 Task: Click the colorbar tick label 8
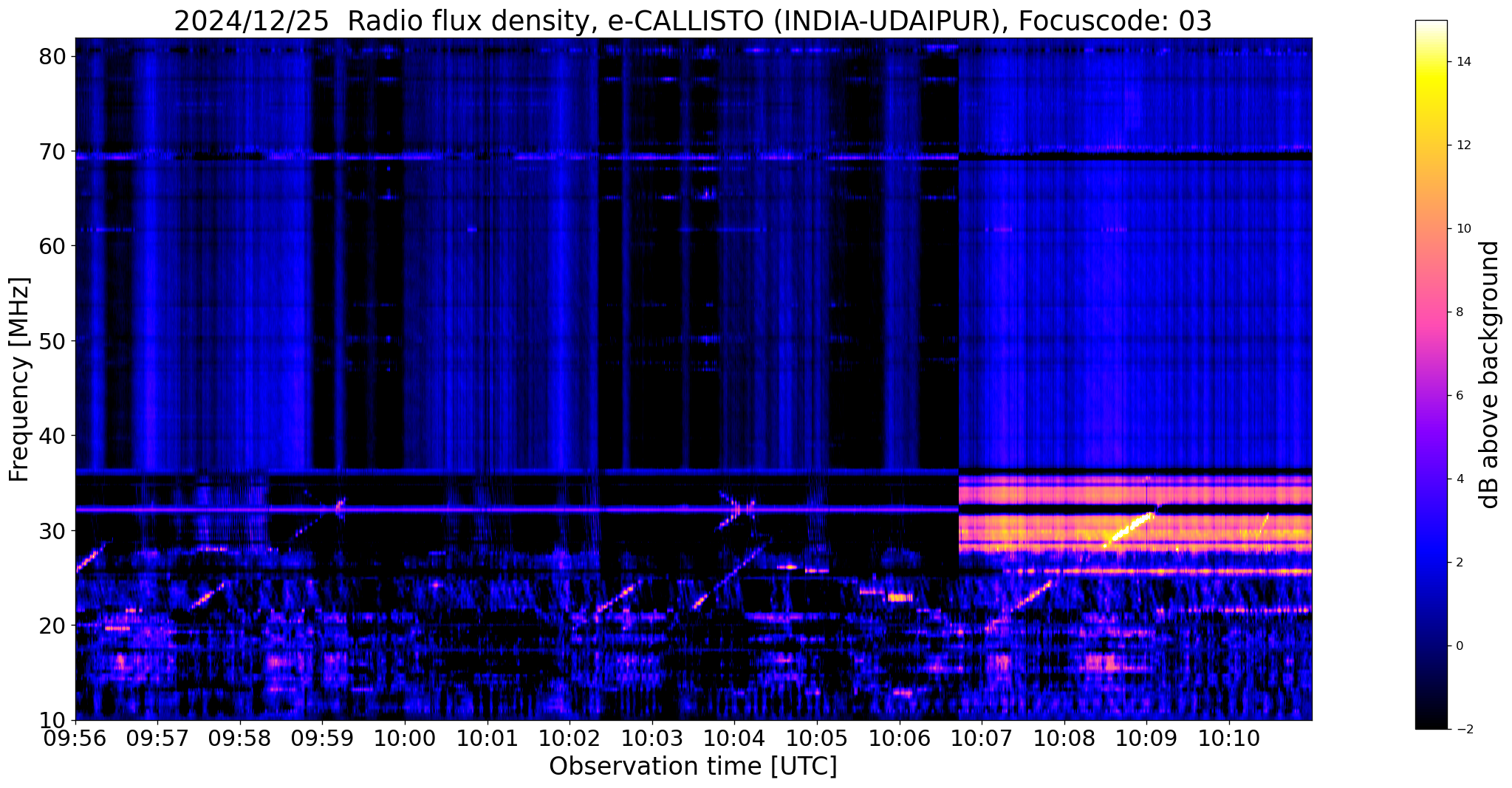1459,312
